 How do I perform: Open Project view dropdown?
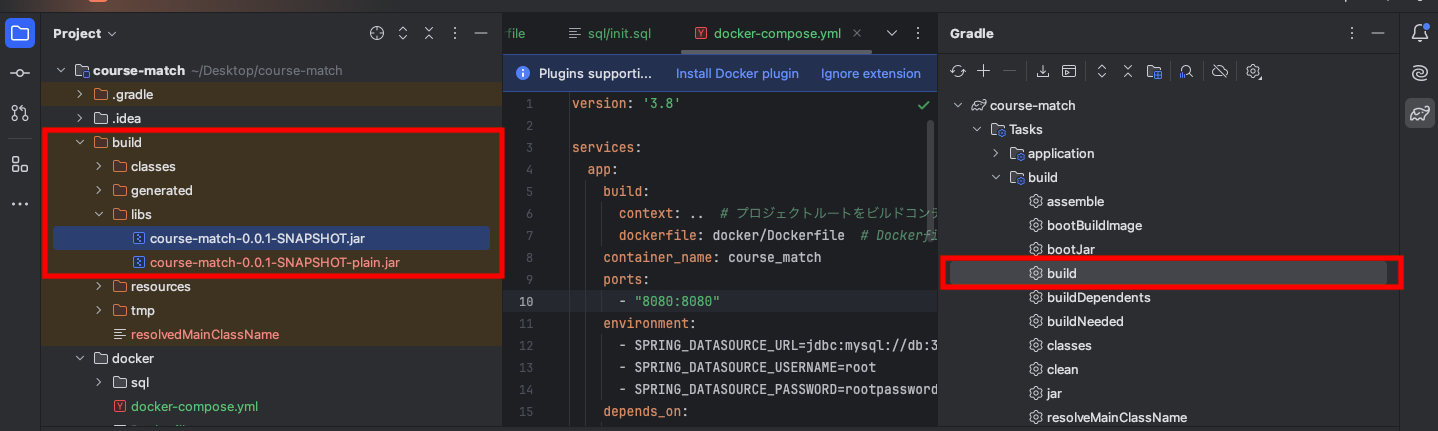coord(85,33)
